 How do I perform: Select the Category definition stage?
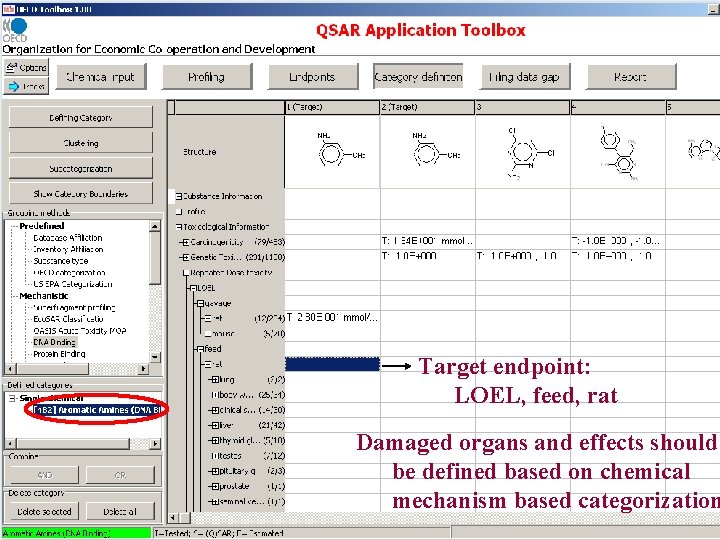[418, 76]
